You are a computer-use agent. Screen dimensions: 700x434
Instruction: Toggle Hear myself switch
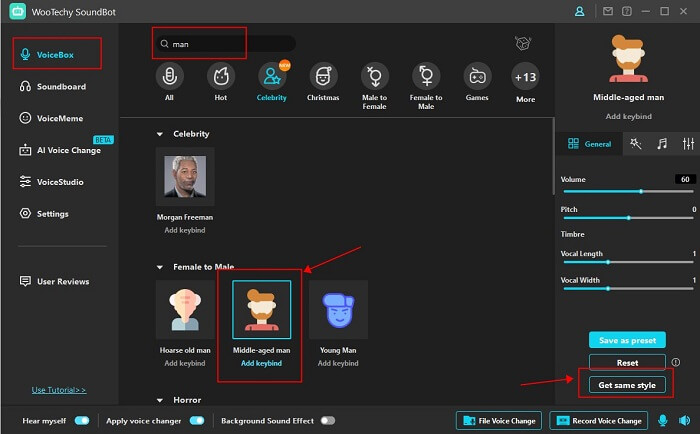[81, 421]
